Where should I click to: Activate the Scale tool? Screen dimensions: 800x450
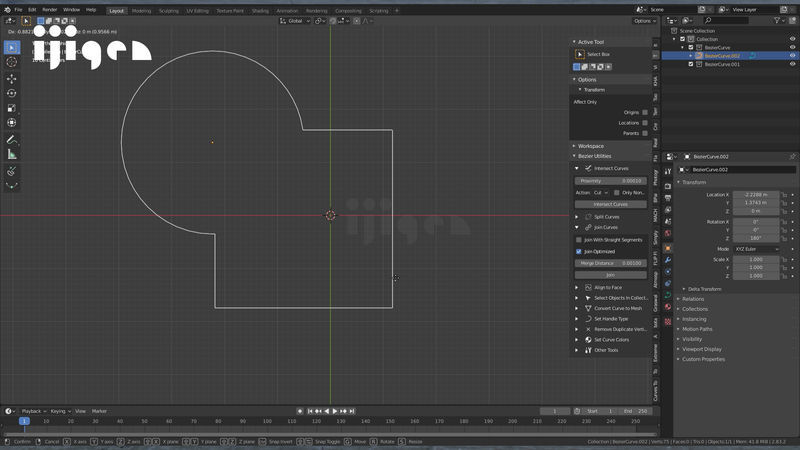[x=12, y=108]
